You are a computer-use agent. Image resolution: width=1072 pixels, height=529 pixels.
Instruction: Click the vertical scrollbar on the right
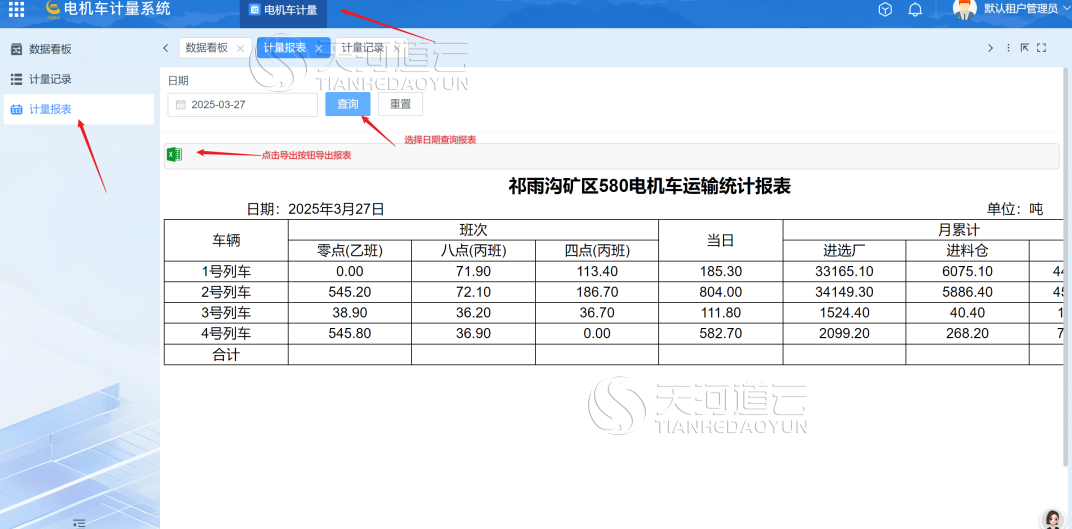(1067, 267)
